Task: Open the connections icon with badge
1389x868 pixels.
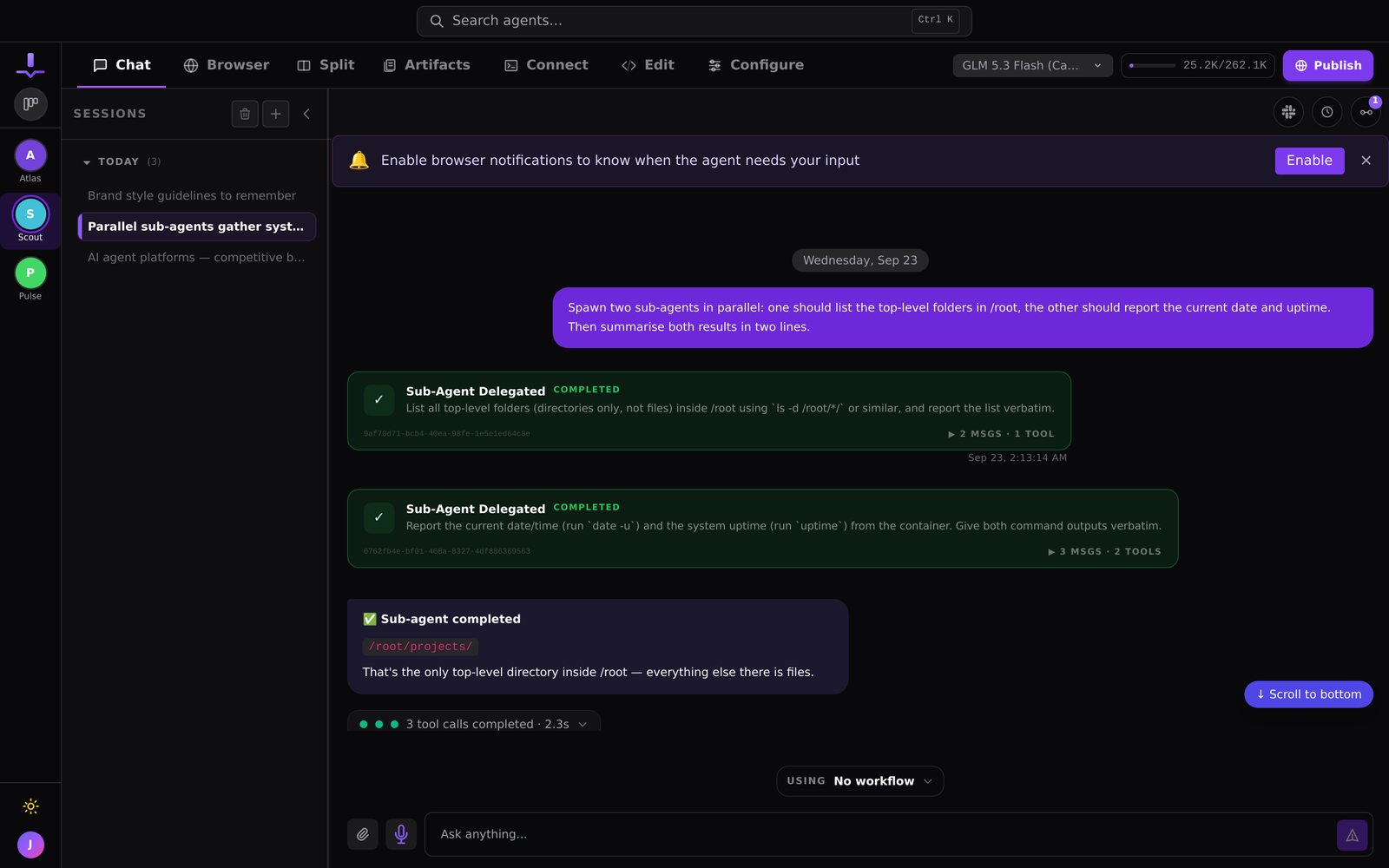Action: (x=1366, y=112)
